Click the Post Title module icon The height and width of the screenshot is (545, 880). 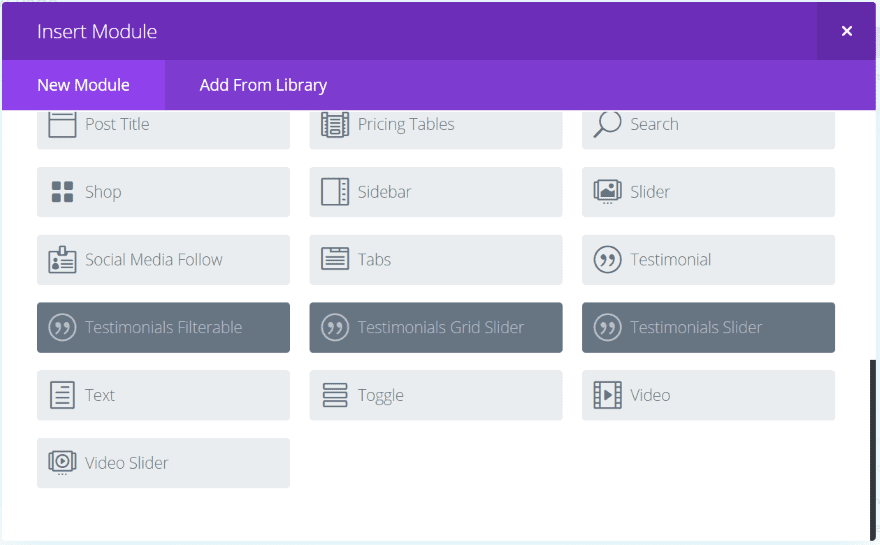(62, 124)
